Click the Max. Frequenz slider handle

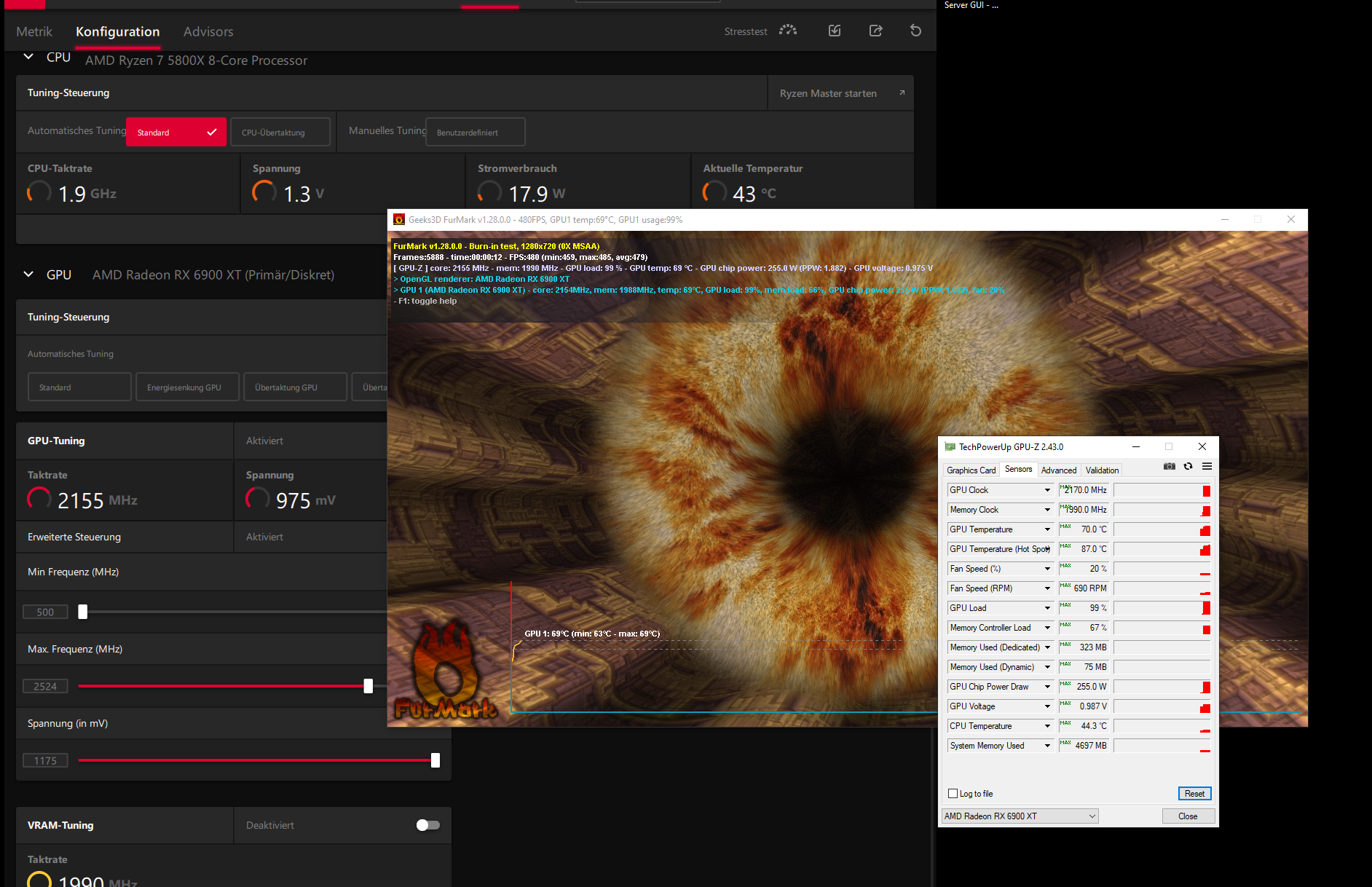pyautogui.click(x=368, y=686)
